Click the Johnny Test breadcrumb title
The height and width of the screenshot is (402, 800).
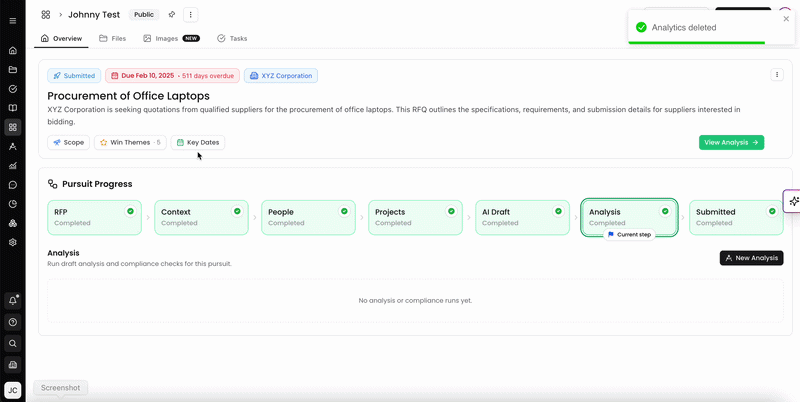pyautogui.click(x=94, y=15)
